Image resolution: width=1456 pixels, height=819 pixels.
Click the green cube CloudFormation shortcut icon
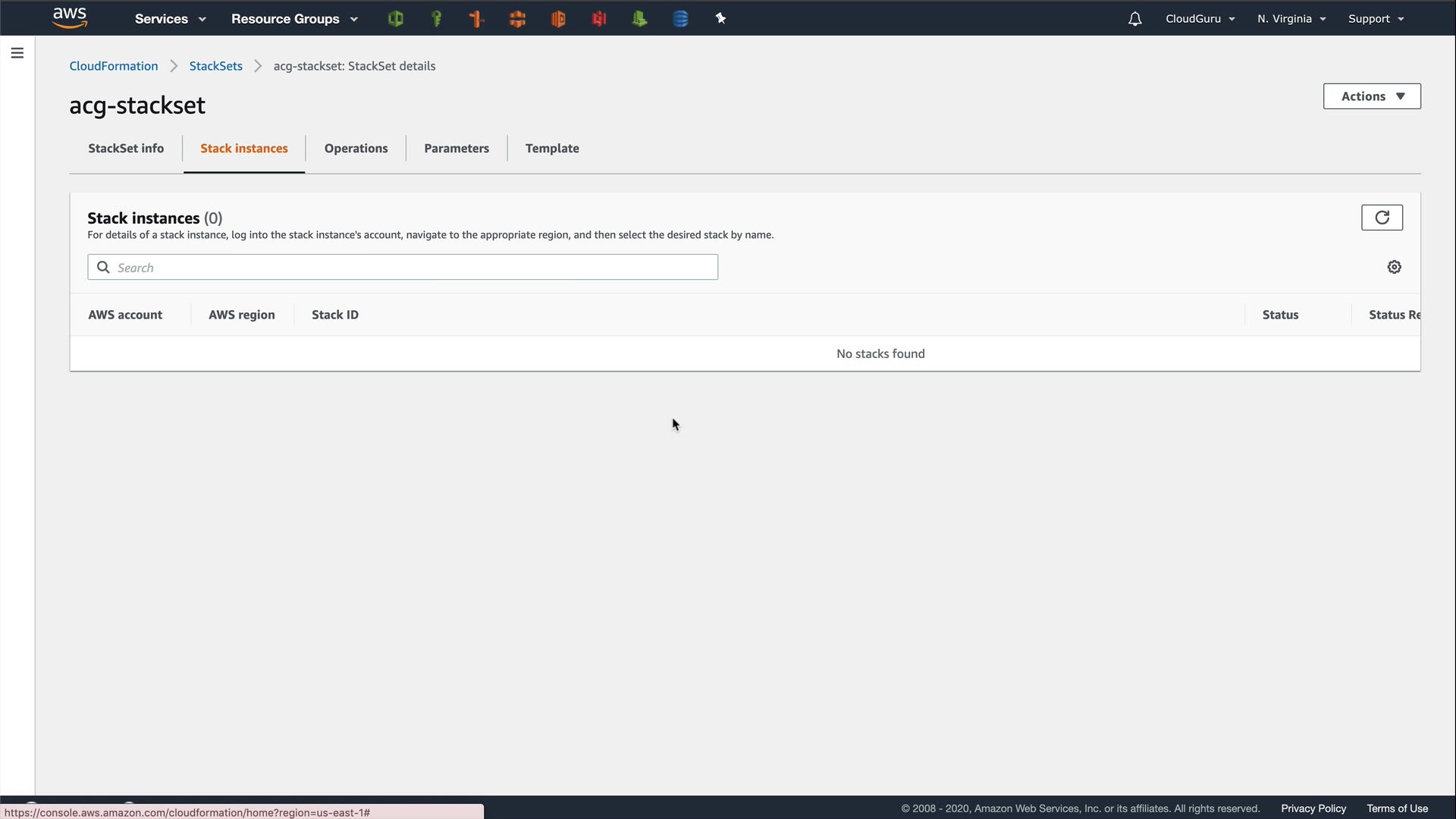coord(395,19)
